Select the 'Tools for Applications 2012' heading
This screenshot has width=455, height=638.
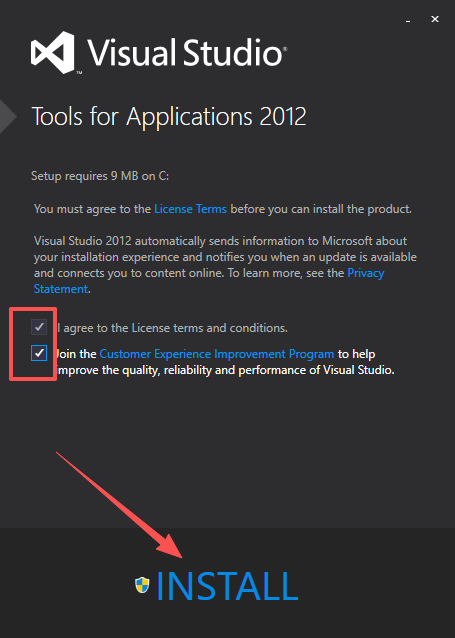coord(169,116)
